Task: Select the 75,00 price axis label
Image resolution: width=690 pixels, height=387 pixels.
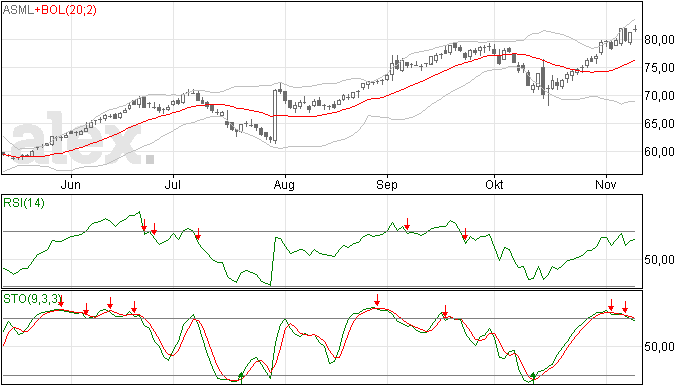Action: [659, 68]
